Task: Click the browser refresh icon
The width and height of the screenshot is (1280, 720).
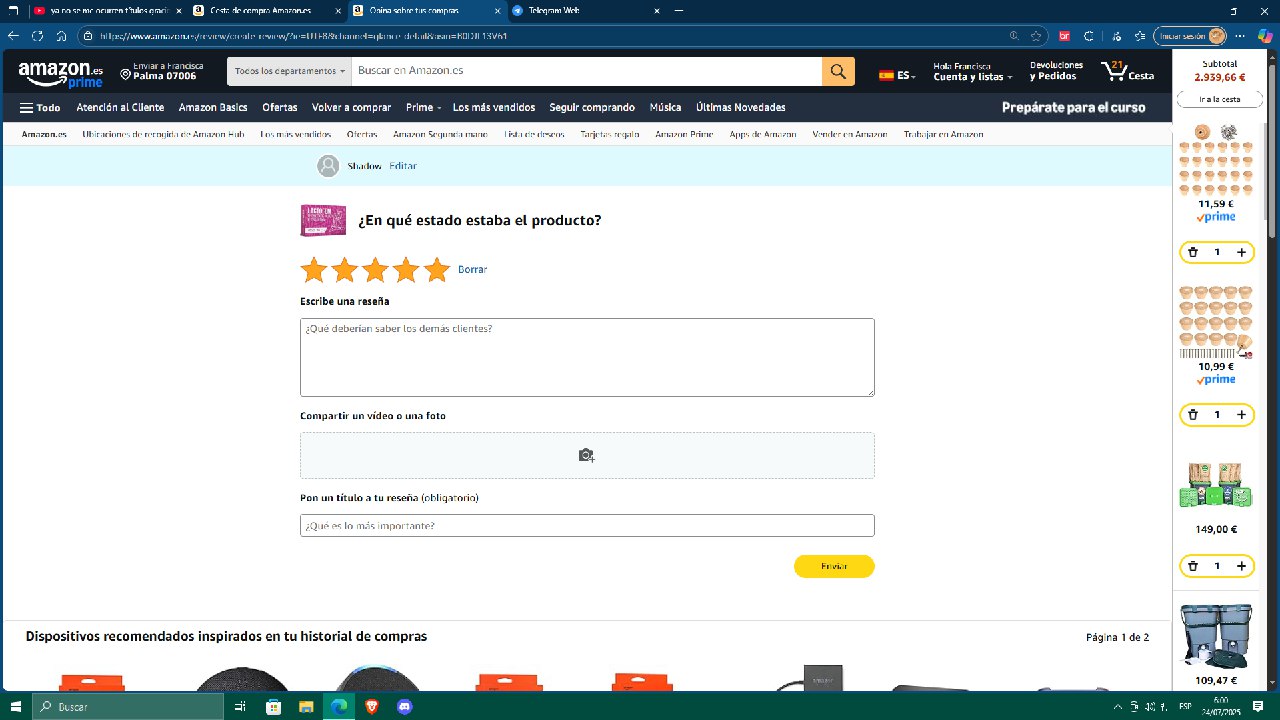Action: click(38, 35)
